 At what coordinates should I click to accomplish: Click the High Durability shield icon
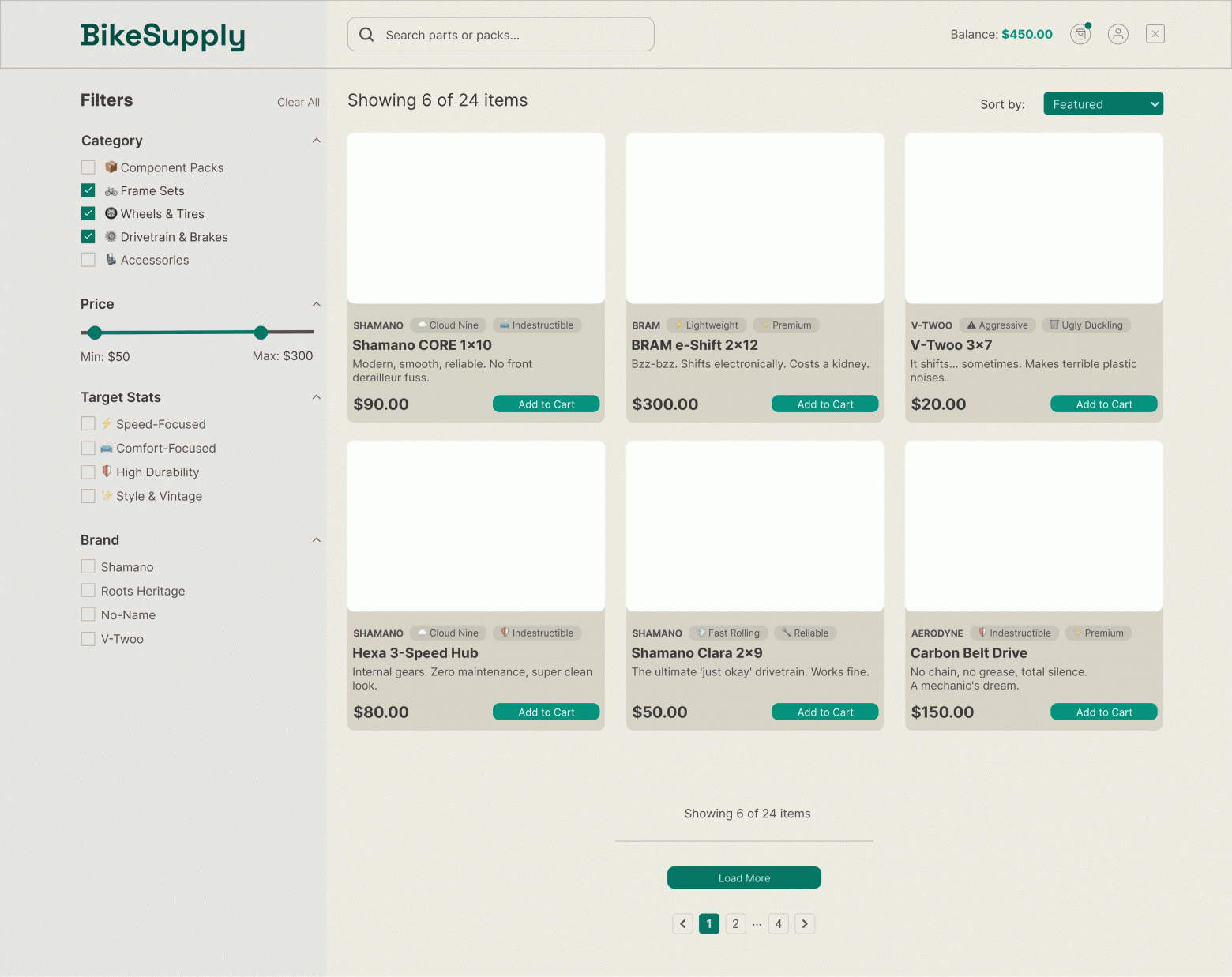[107, 472]
